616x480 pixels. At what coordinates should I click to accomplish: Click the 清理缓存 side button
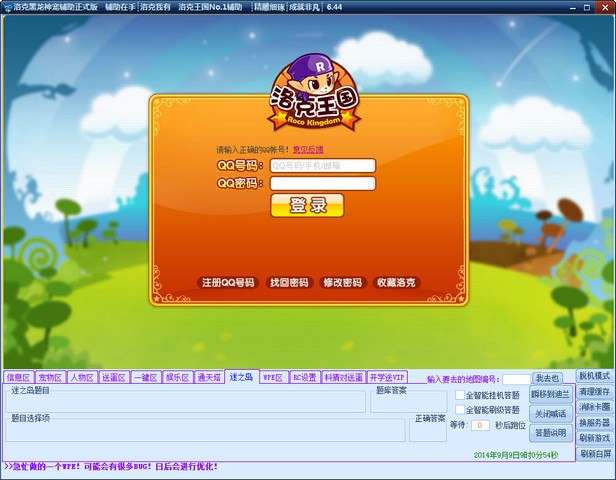pyautogui.click(x=595, y=391)
